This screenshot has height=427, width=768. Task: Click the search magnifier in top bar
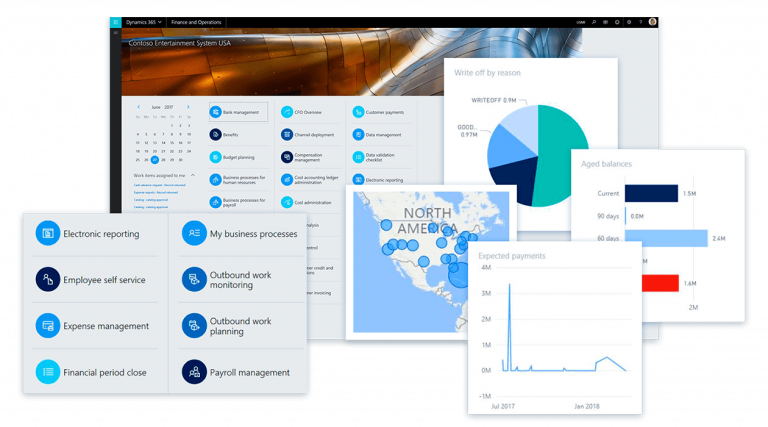coord(594,22)
